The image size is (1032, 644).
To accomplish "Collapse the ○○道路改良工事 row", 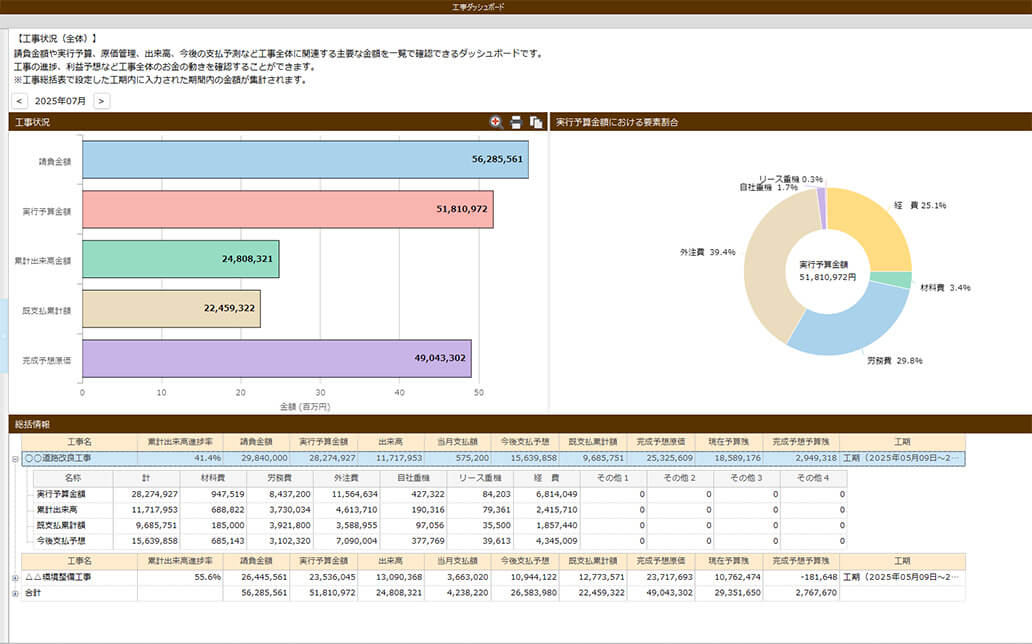I will tap(14, 458).
